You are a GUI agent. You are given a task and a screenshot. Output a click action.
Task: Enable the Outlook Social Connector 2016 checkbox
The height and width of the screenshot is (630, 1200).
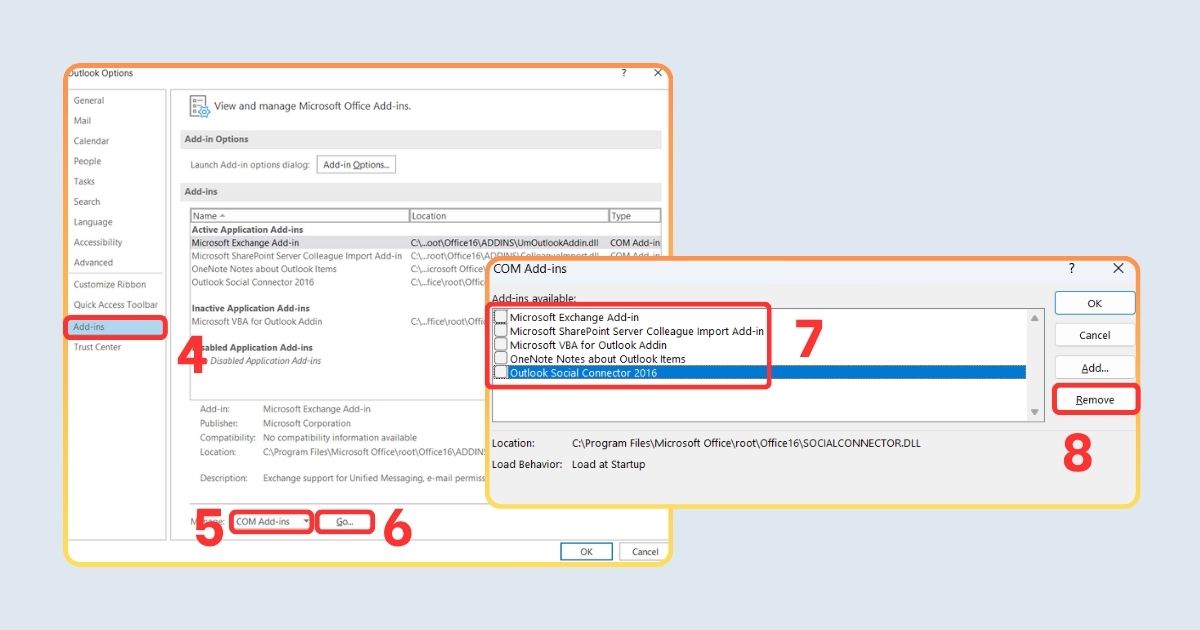pyautogui.click(x=499, y=372)
